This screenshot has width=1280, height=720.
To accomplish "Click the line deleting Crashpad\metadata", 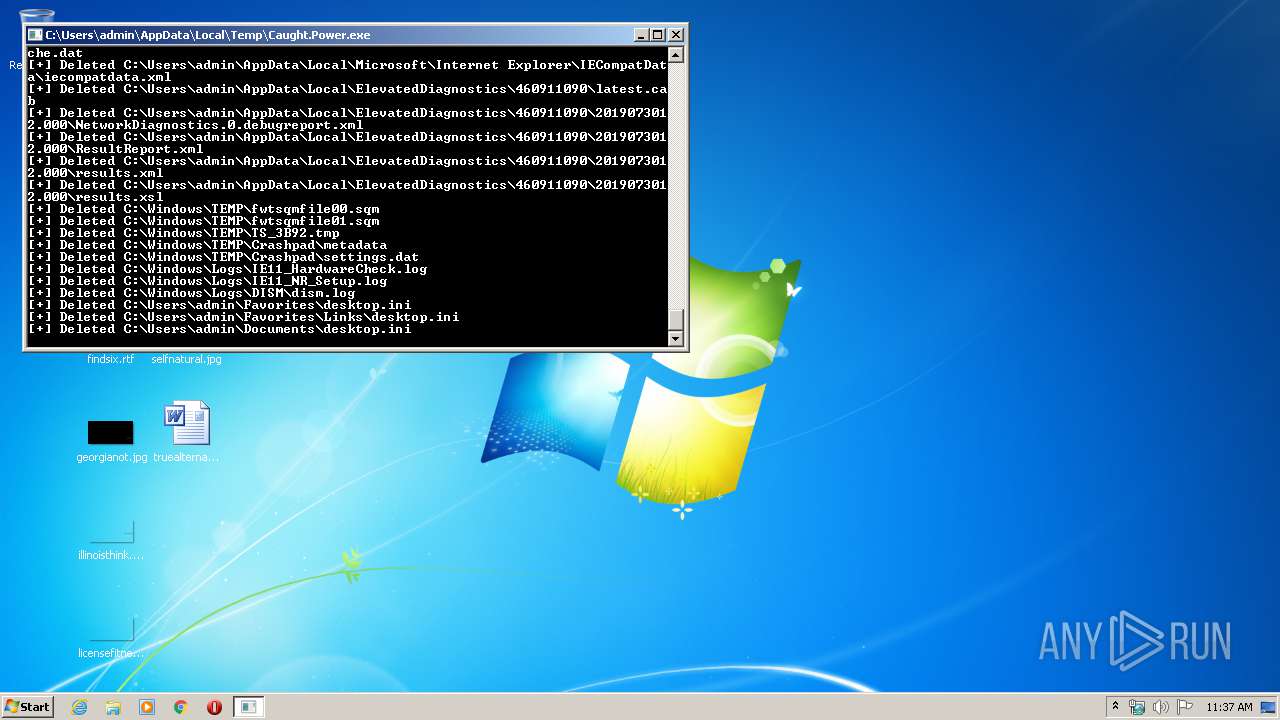I will [x=207, y=245].
